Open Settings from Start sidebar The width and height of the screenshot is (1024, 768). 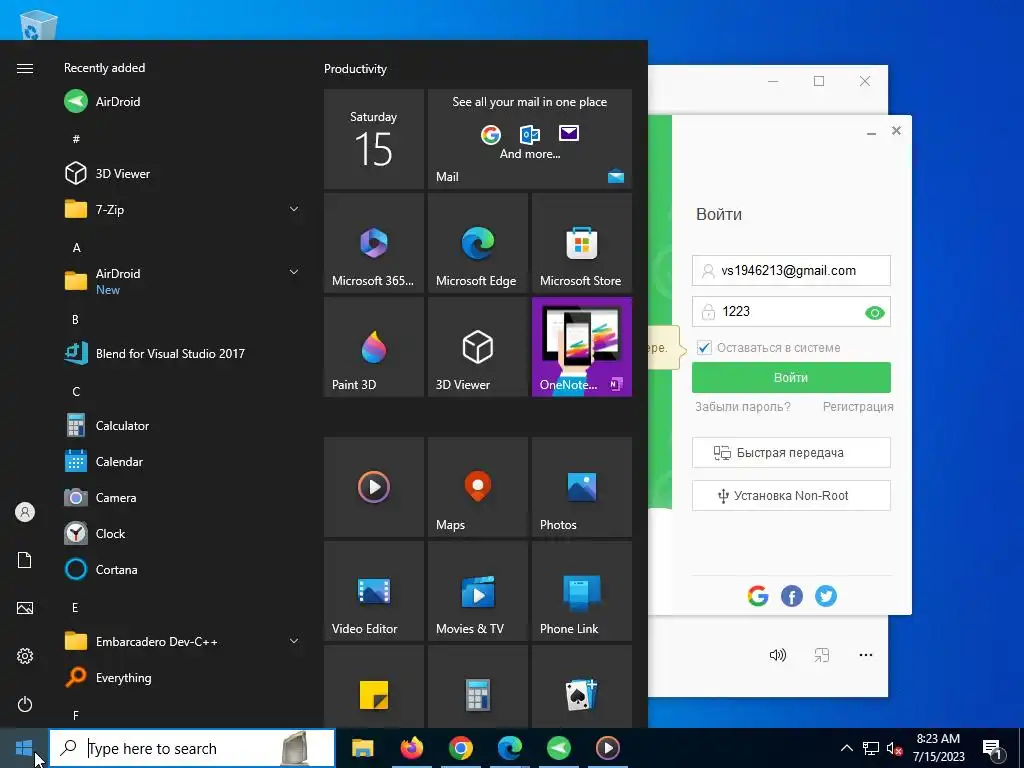25,656
